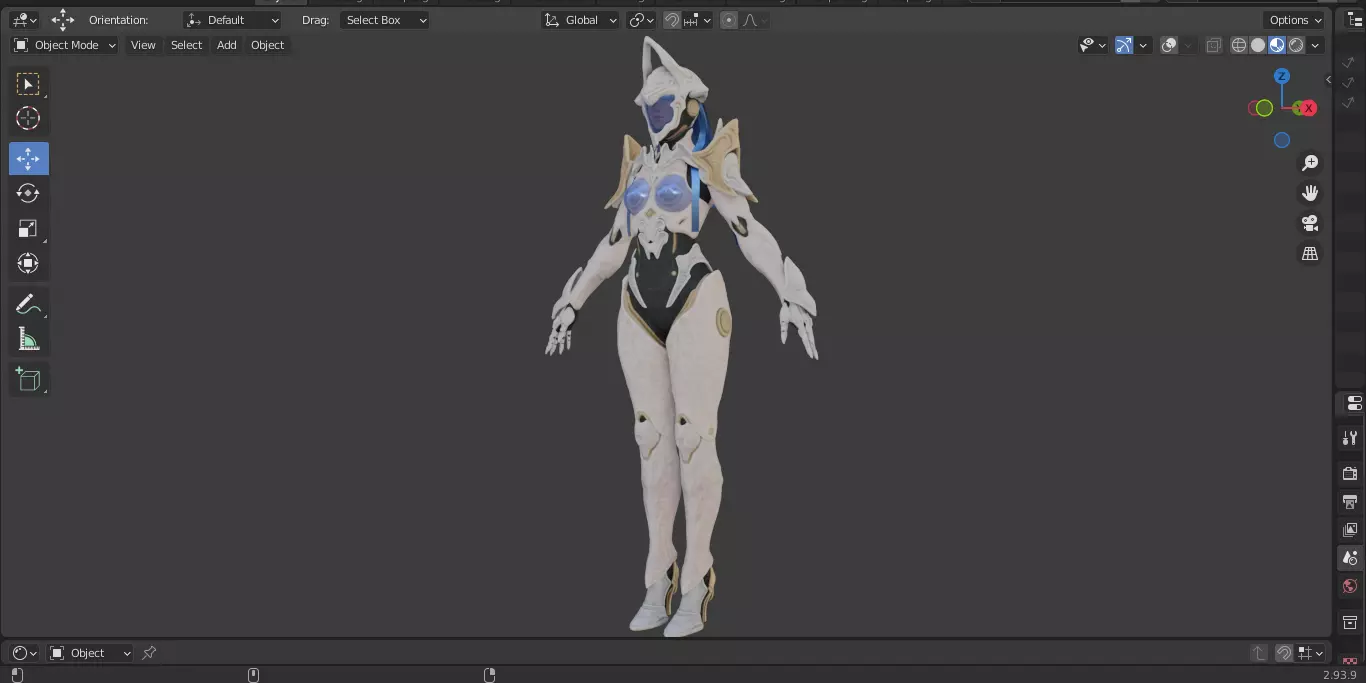Select the Move tool

coord(28,159)
